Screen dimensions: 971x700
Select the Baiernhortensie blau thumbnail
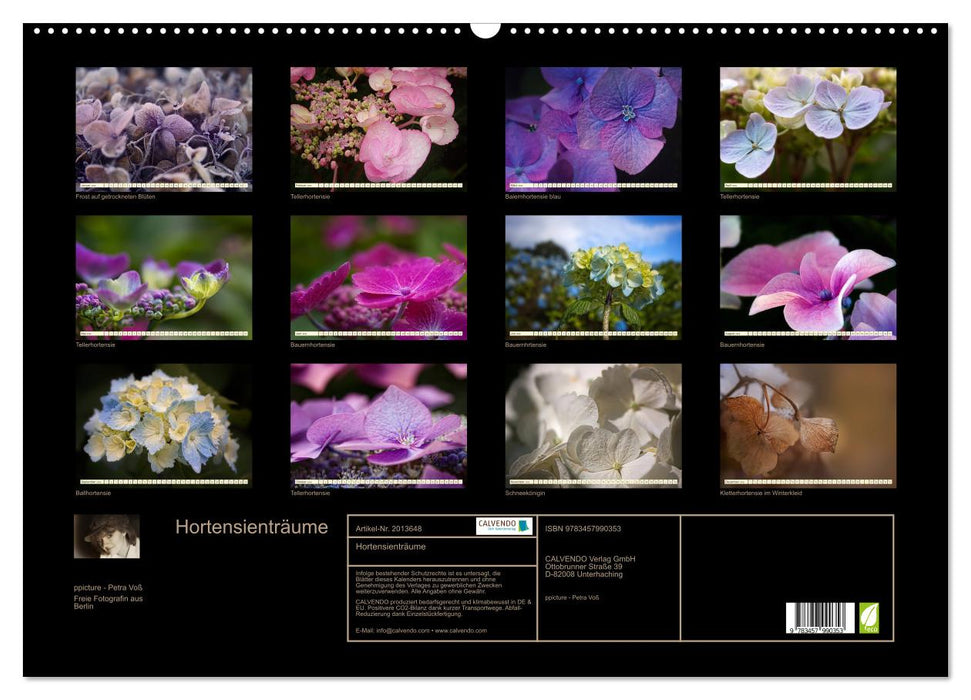click(595, 128)
